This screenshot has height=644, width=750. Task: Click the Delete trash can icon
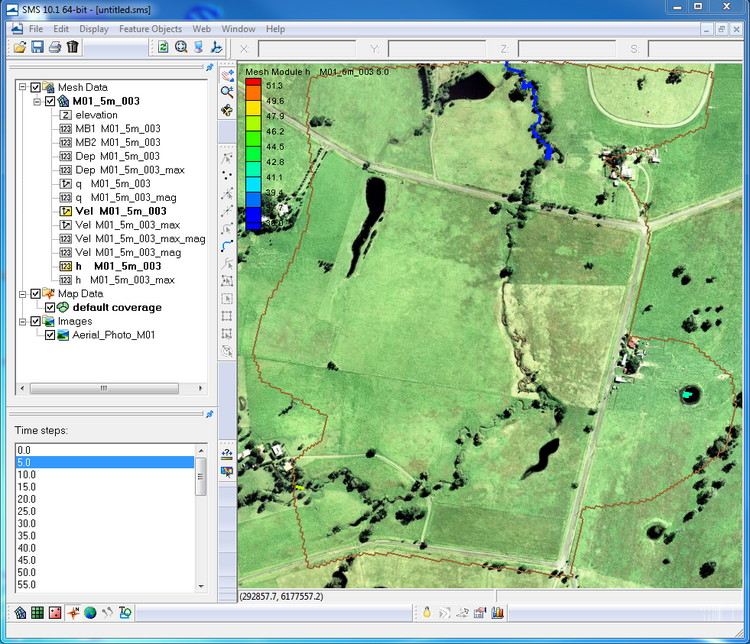[73, 47]
